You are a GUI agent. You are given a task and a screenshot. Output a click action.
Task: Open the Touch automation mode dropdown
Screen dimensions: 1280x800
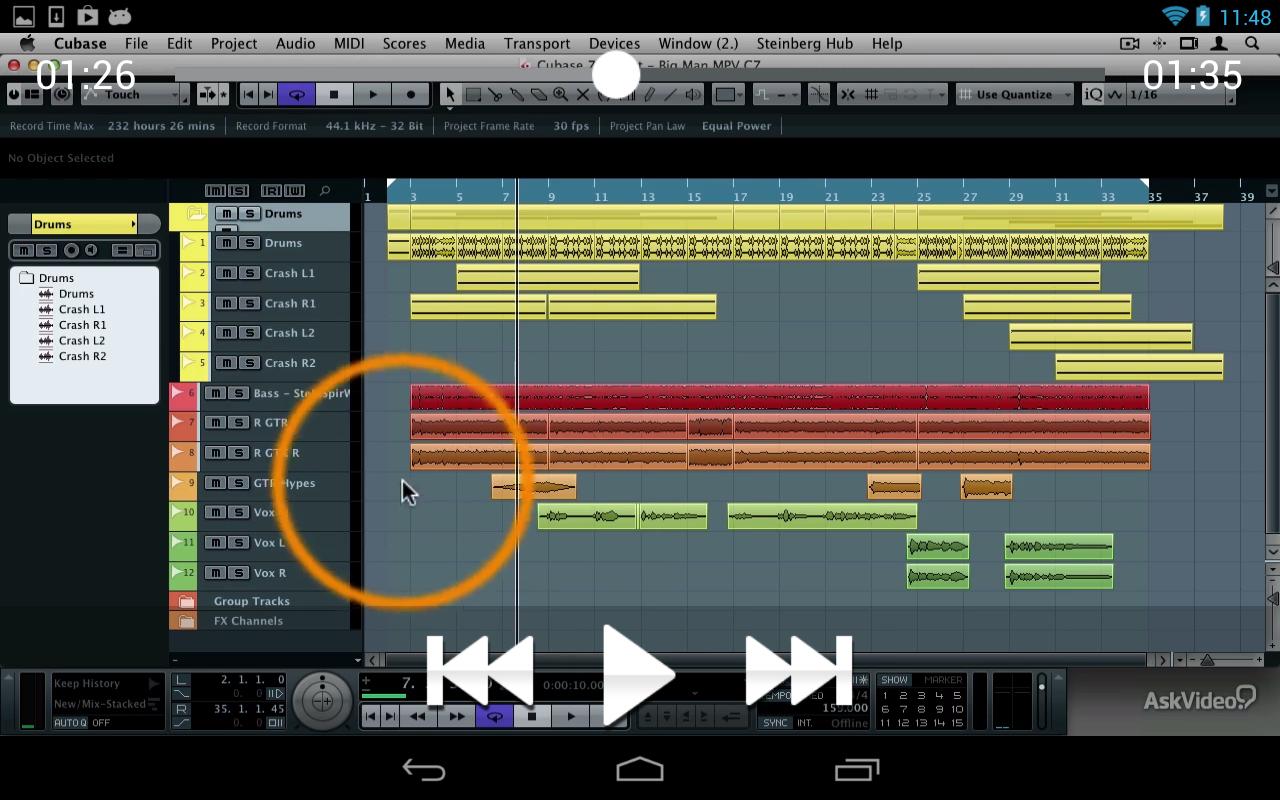tap(135, 95)
